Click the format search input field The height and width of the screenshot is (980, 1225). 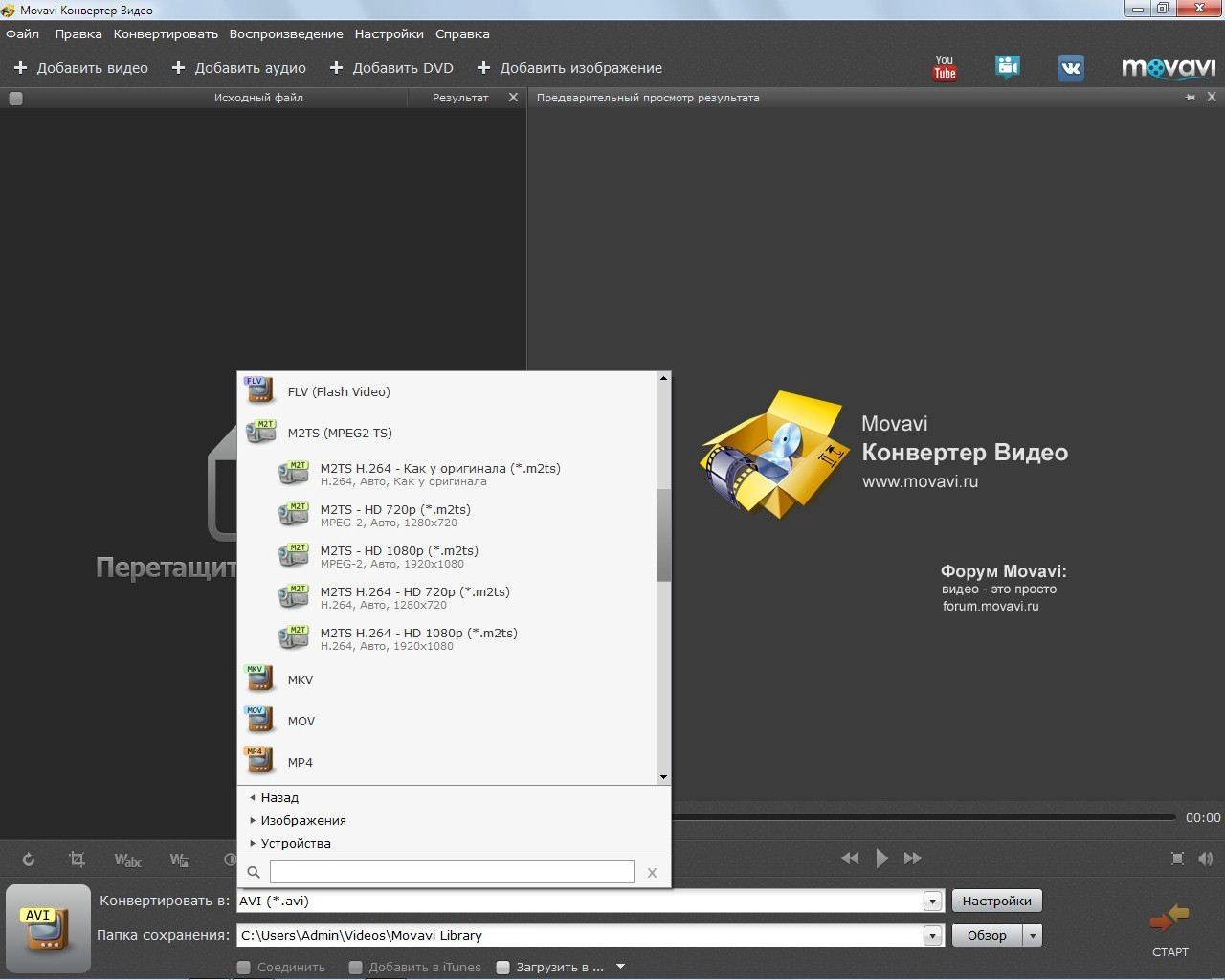(452, 872)
